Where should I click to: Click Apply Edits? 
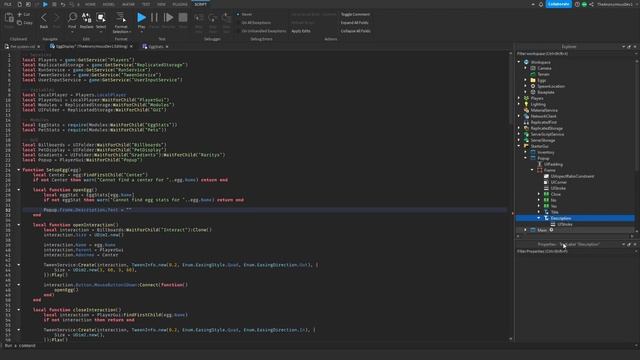tap(301, 31)
